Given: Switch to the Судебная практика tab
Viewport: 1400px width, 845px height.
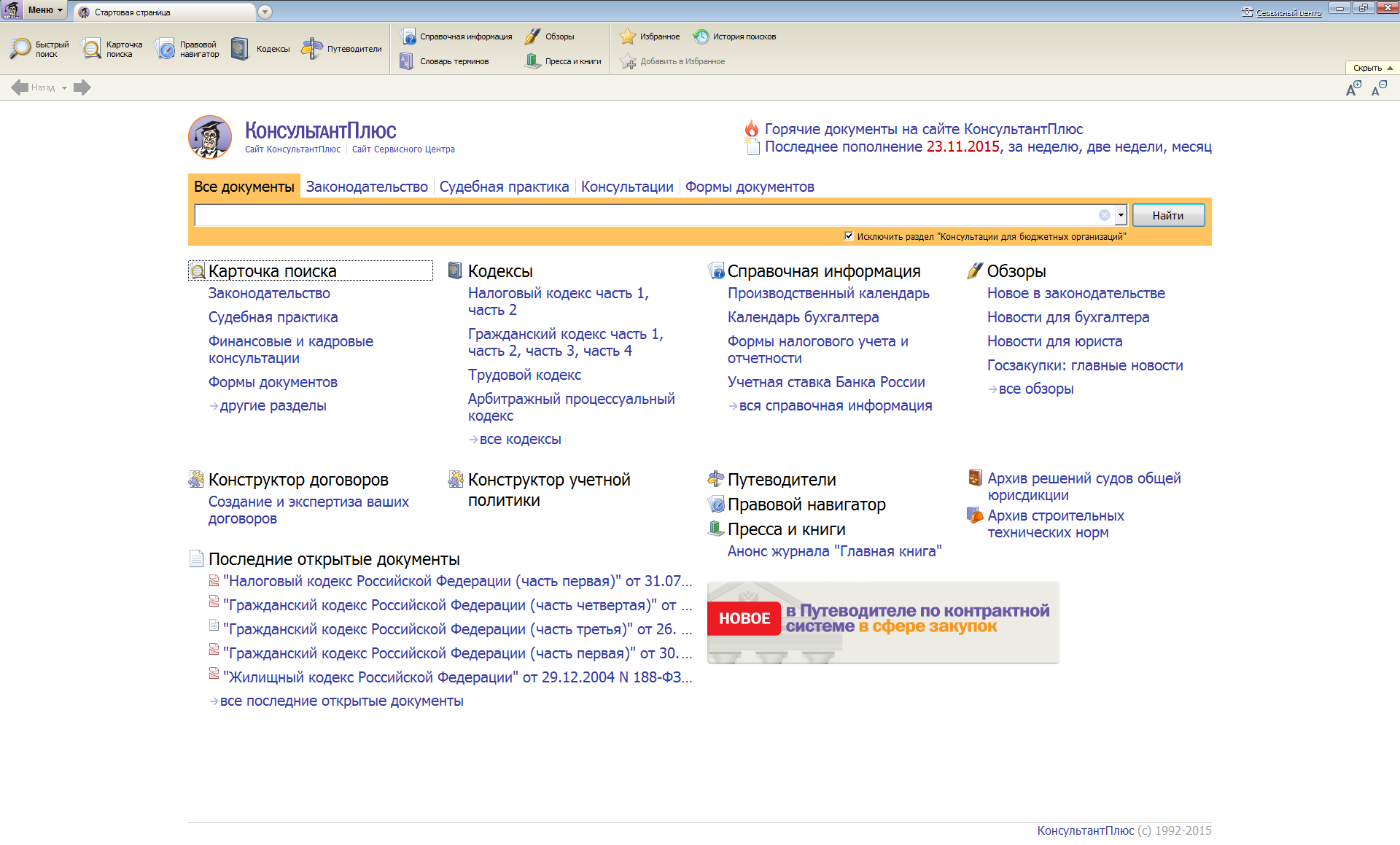Looking at the screenshot, I should pyautogui.click(x=504, y=187).
